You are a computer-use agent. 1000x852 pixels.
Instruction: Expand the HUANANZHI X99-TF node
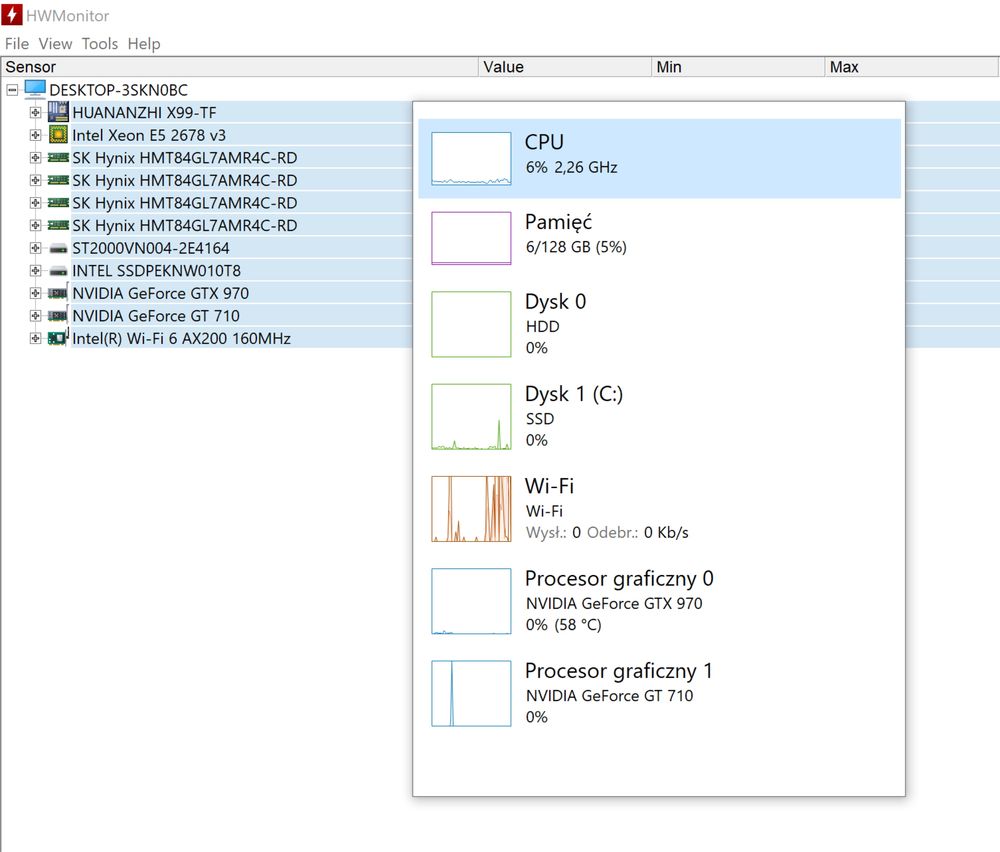click(35, 113)
